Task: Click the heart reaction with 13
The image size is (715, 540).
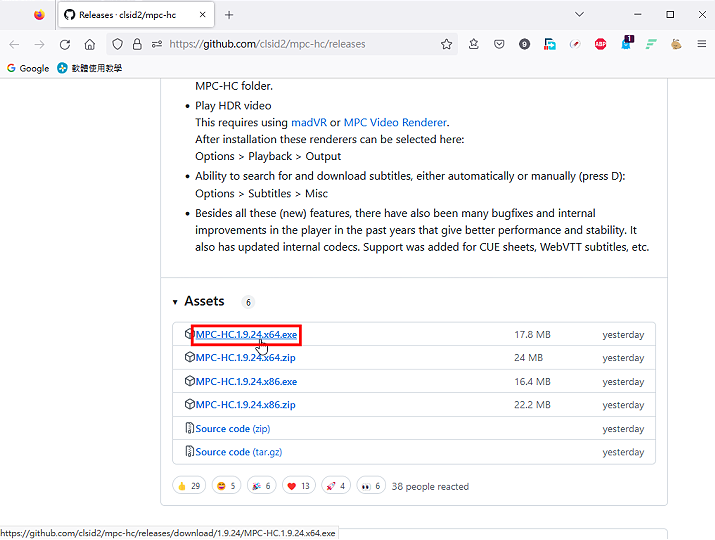Action: pyautogui.click(x=299, y=486)
